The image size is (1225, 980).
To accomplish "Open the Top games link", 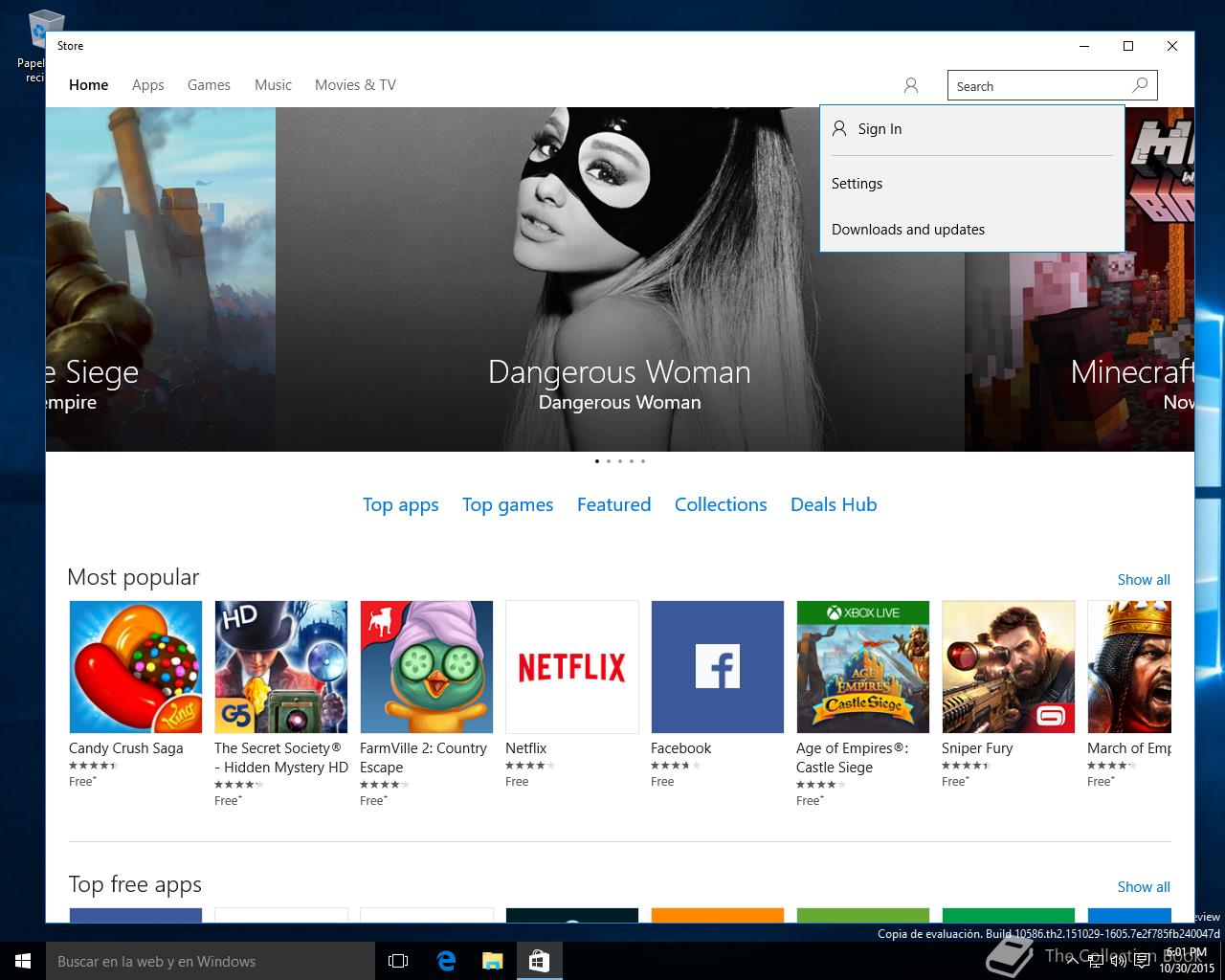I will (x=508, y=505).
